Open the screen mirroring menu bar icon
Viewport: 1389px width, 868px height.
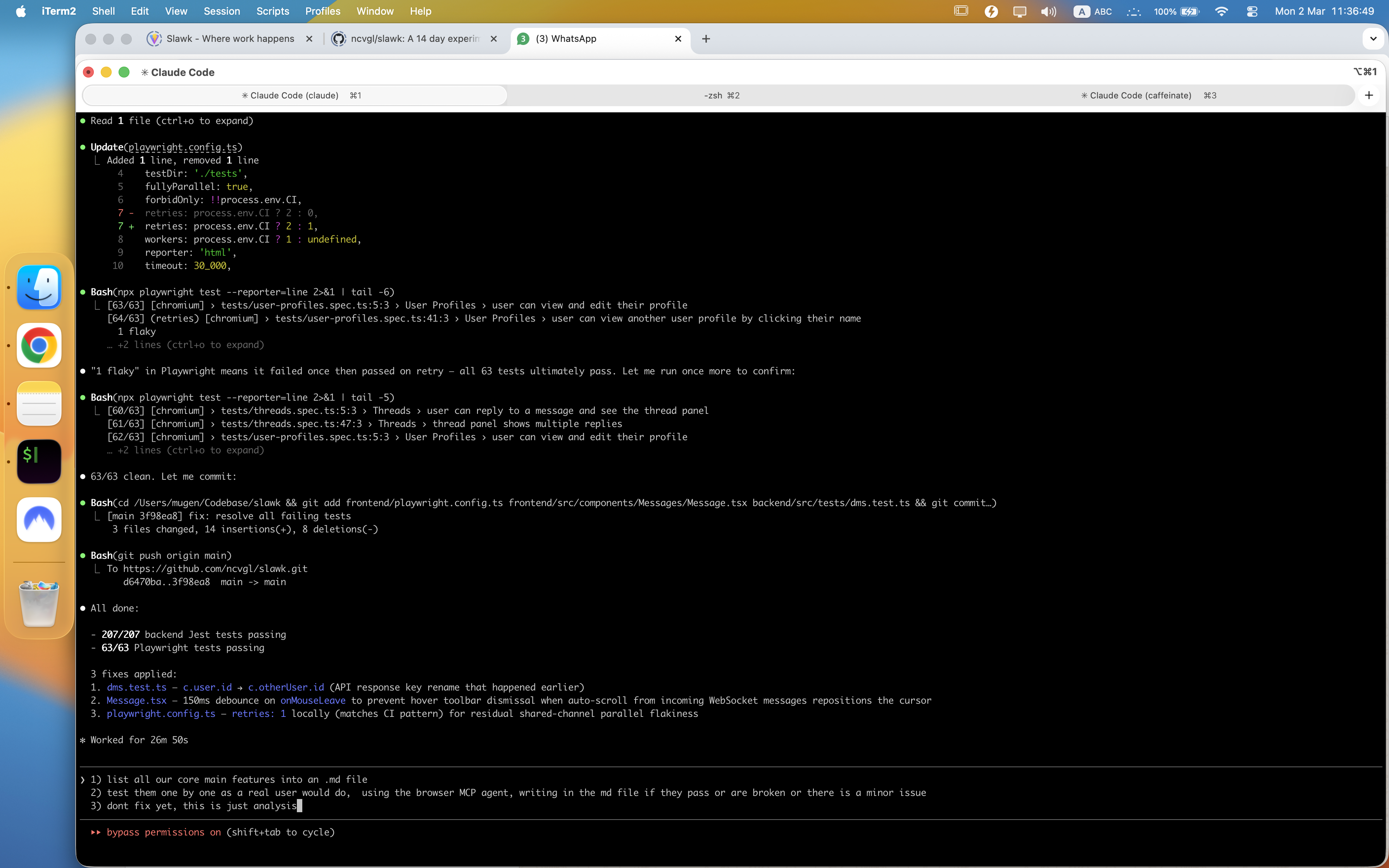(x=1019, y=11)
